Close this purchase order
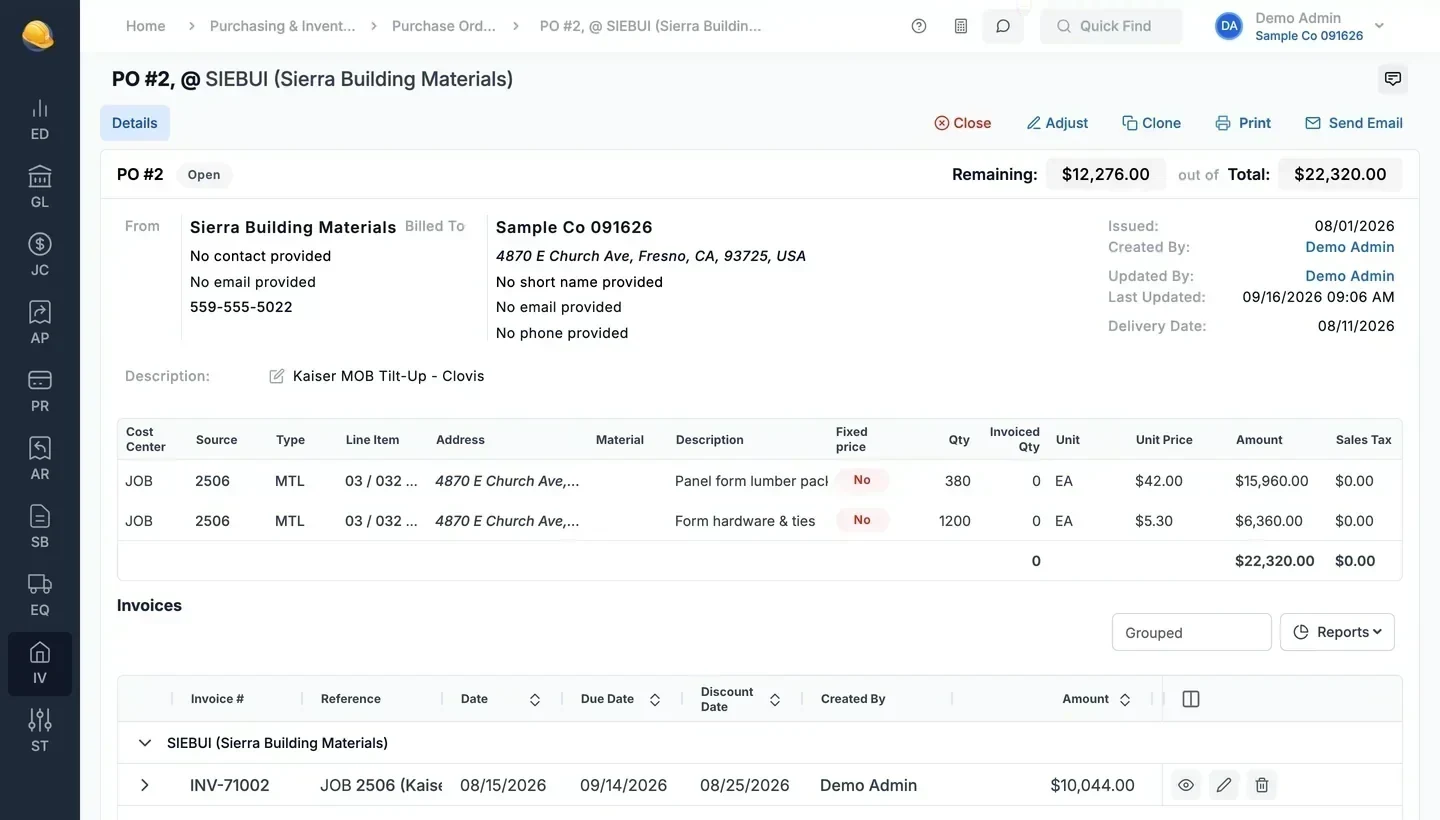Viewport: 1440px width, 820px height. pos(962,123)
